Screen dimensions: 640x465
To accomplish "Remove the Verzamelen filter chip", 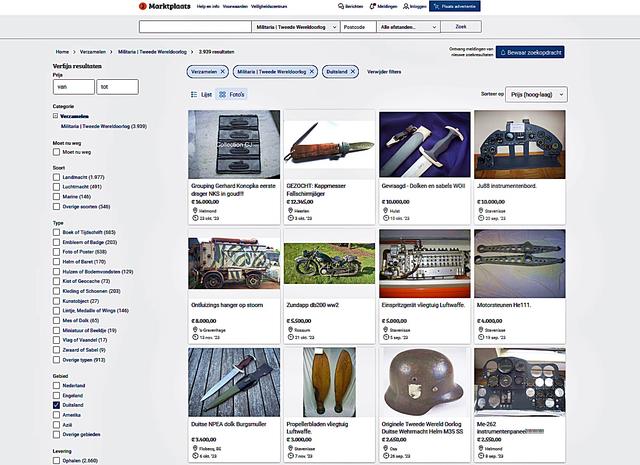I will pos(222,72).
